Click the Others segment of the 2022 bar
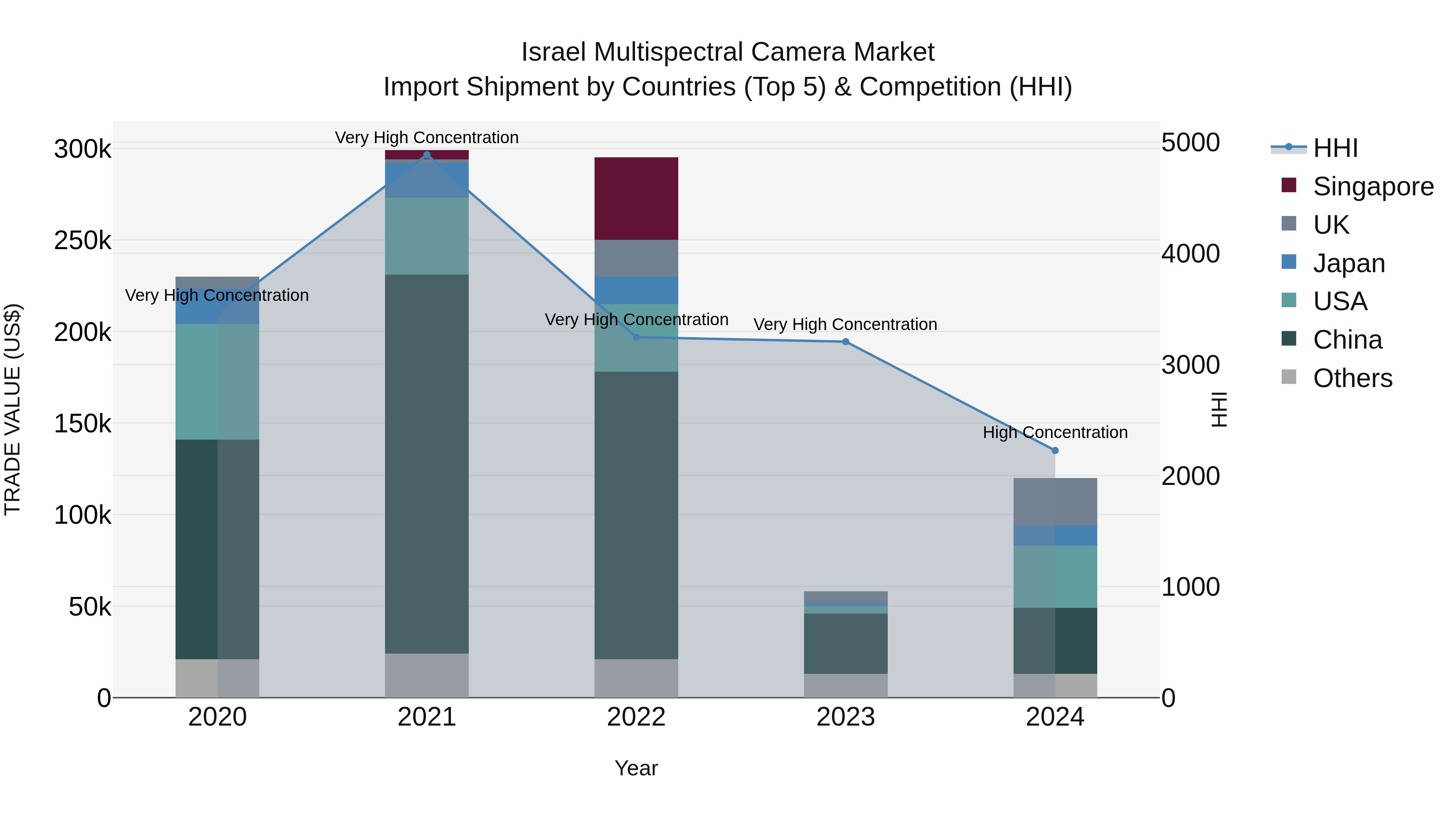Image resolution: width=1456 pixels, height=819 pixels. click(637, 678)
